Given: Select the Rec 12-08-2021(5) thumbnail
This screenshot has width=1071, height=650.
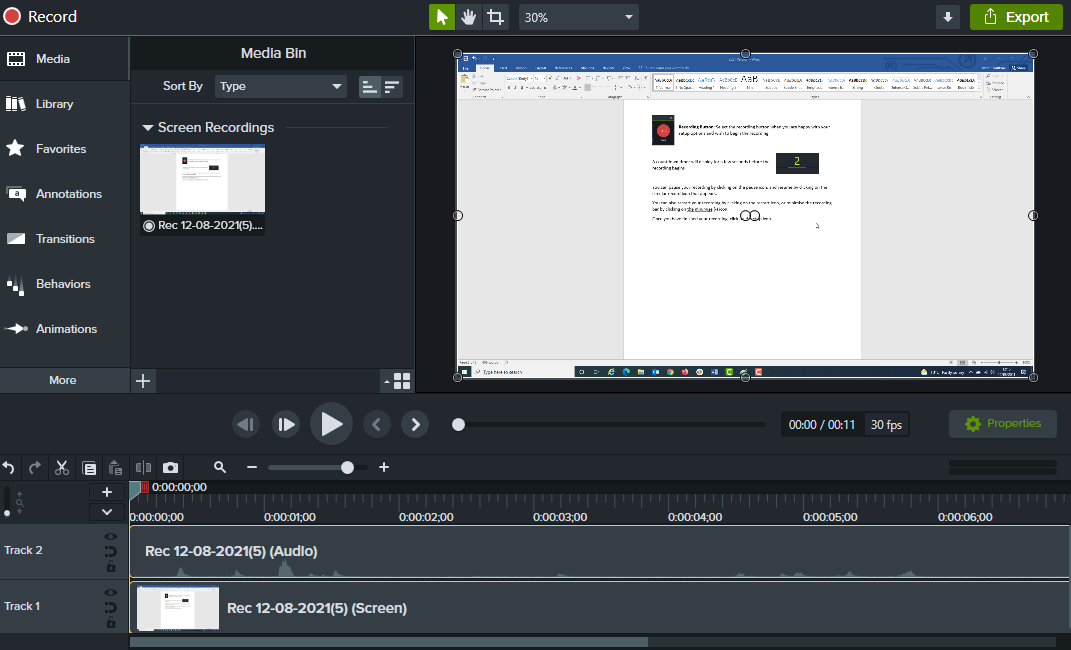Looking at the screenshot, I should 202,180.
